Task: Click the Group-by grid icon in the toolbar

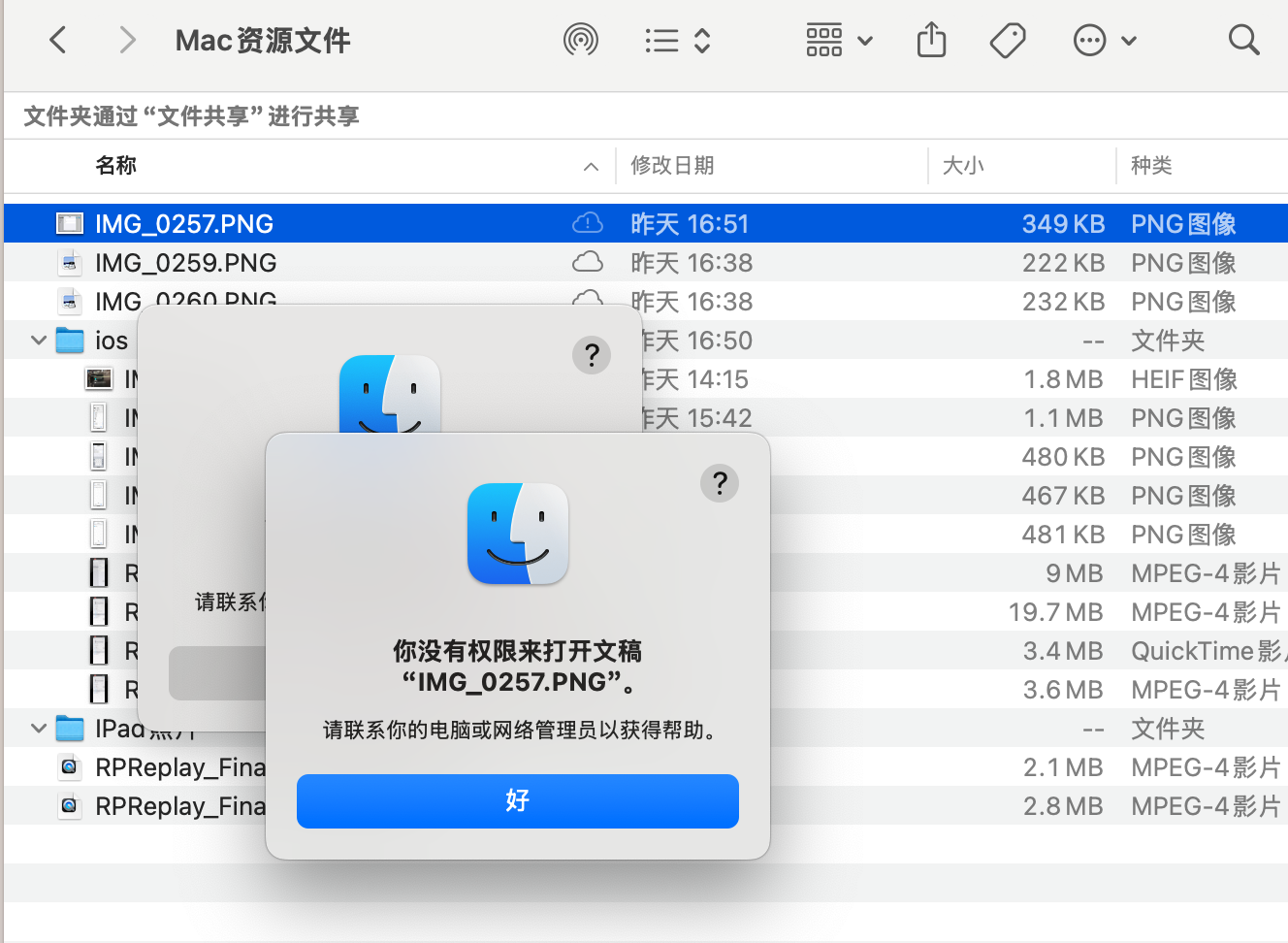Action: (823, 40)
